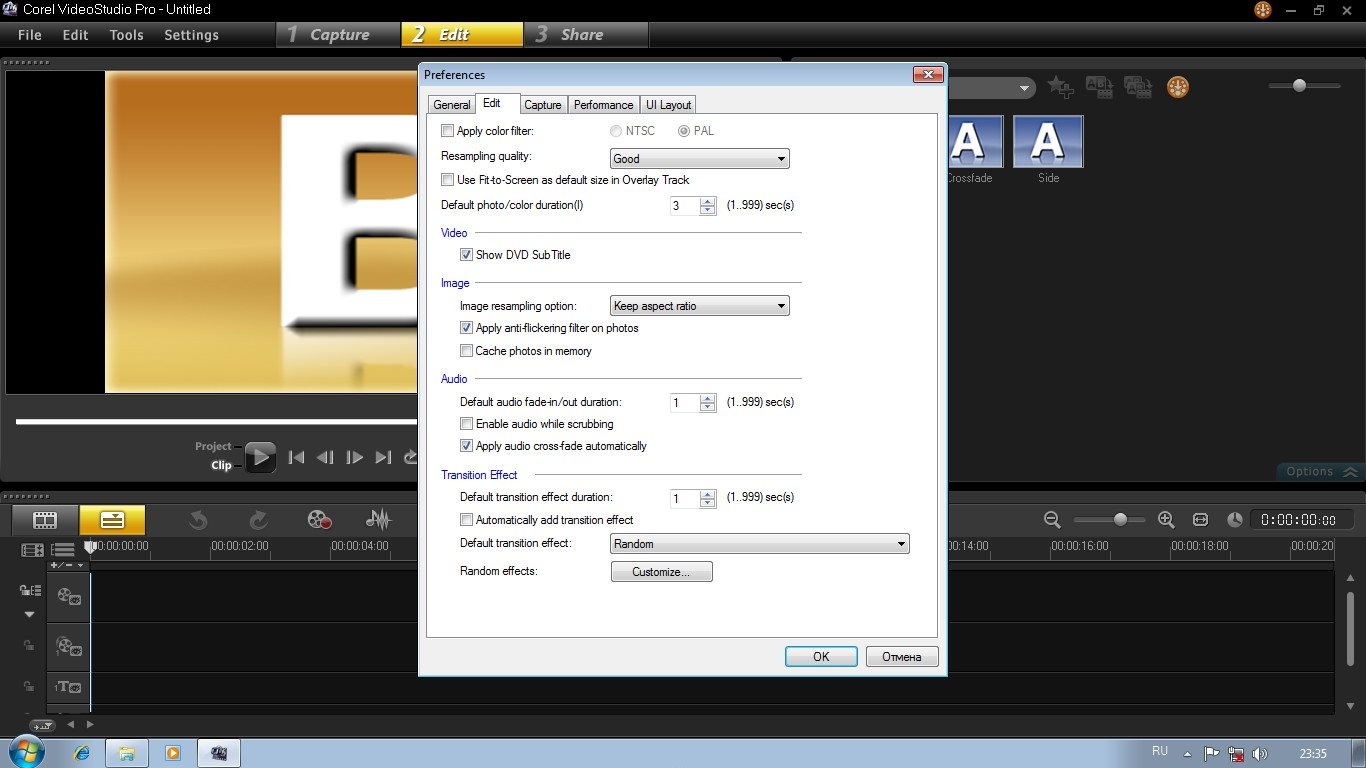Fit the project in the timeline window
The image size is (1366, 768).
click(x=1201, y=520)
